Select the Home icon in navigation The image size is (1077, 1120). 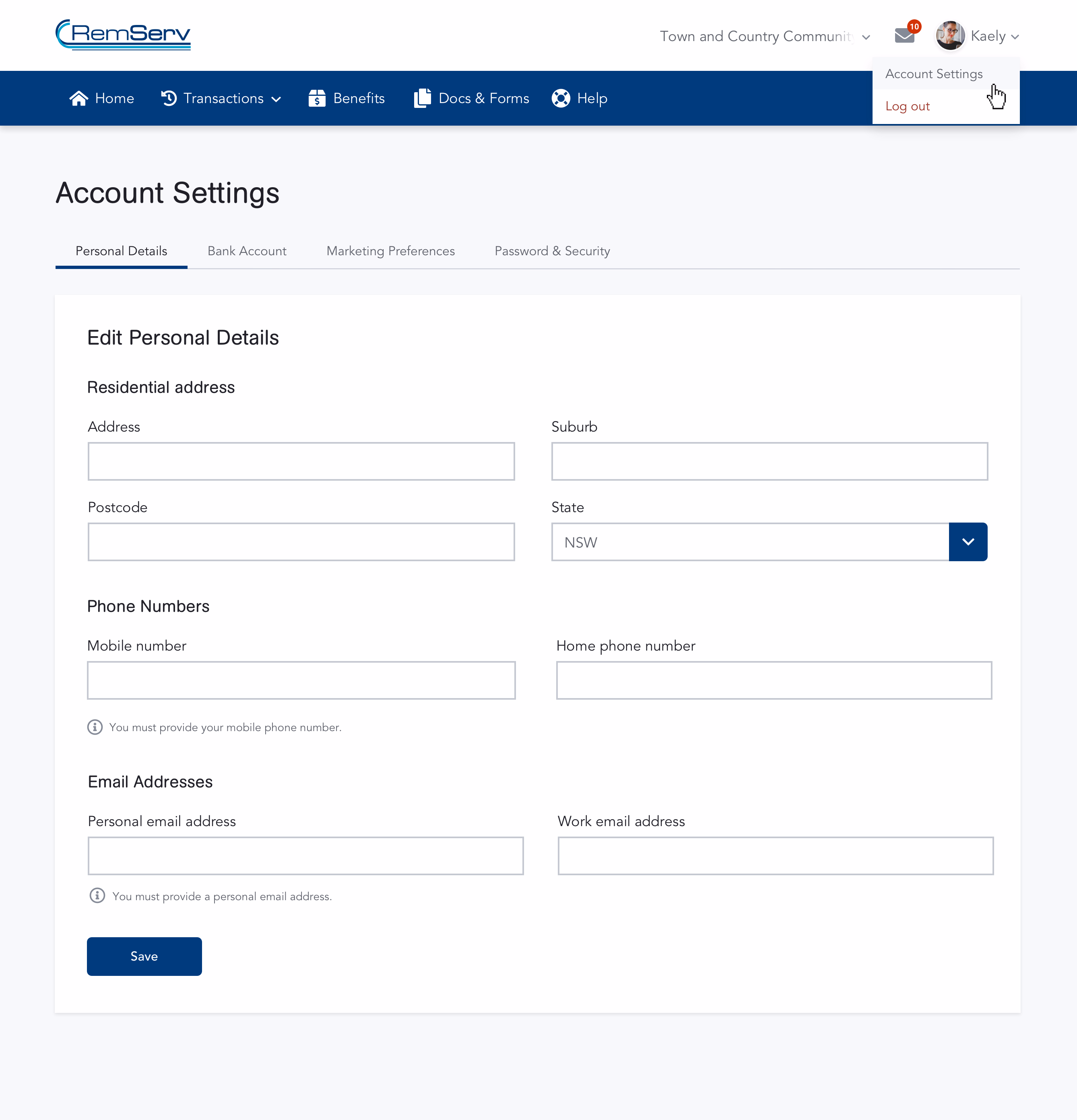click(79, 98)
